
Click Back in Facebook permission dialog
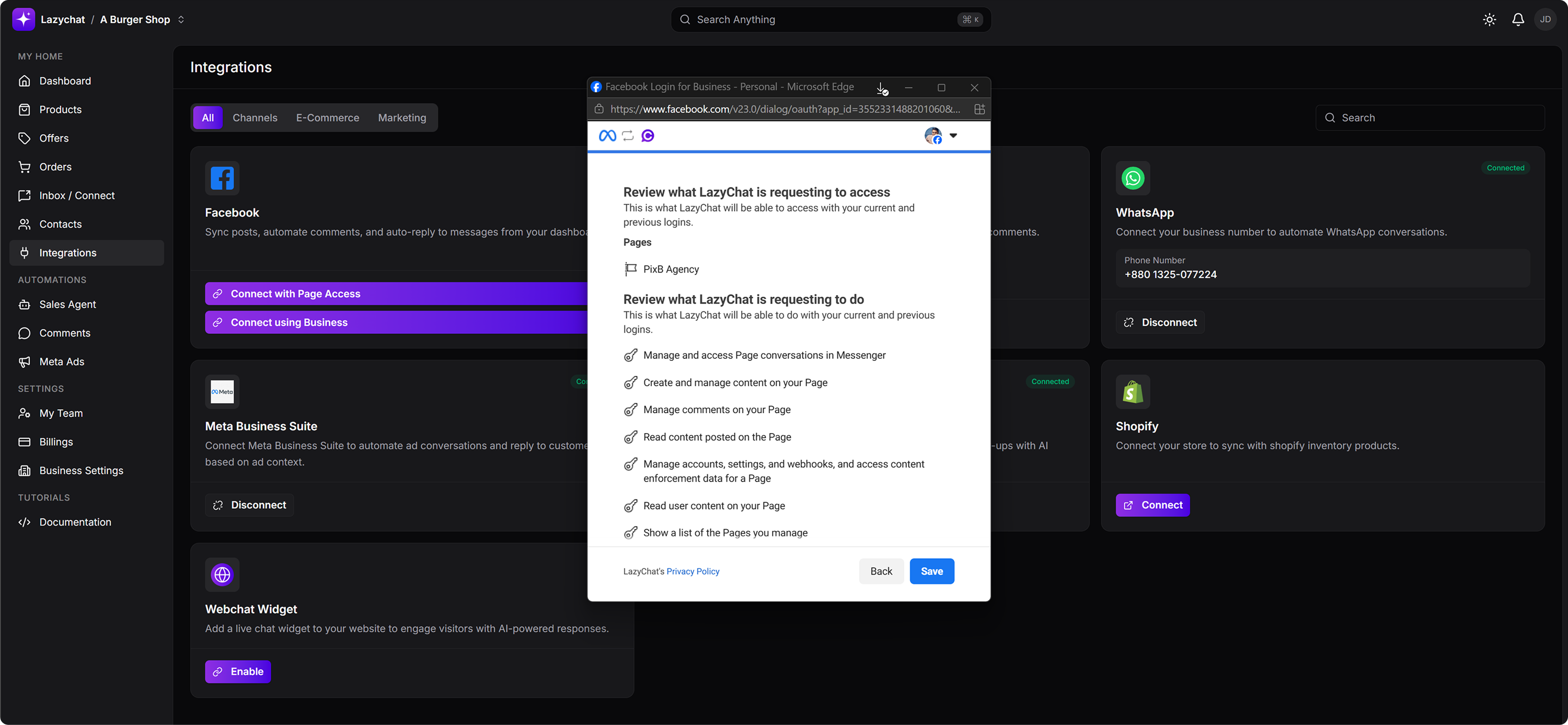point(881,571)
